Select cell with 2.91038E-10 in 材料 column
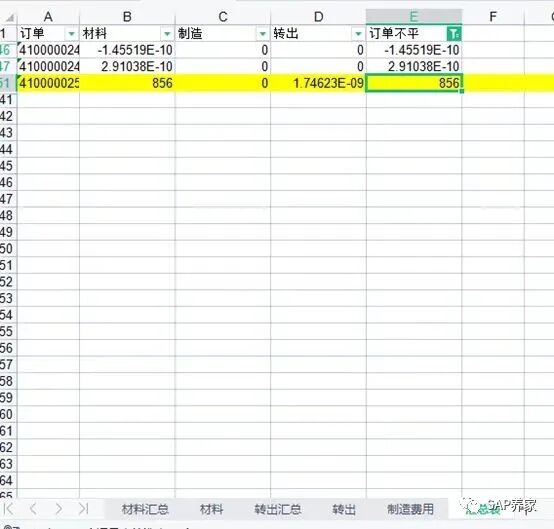 pos(127,66)
